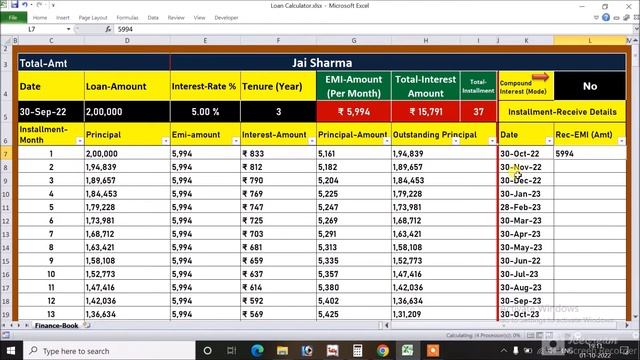This screenshot has height=360, width=640.
Task: Click the taskbar search box
Action: click(x=109, y=351)
